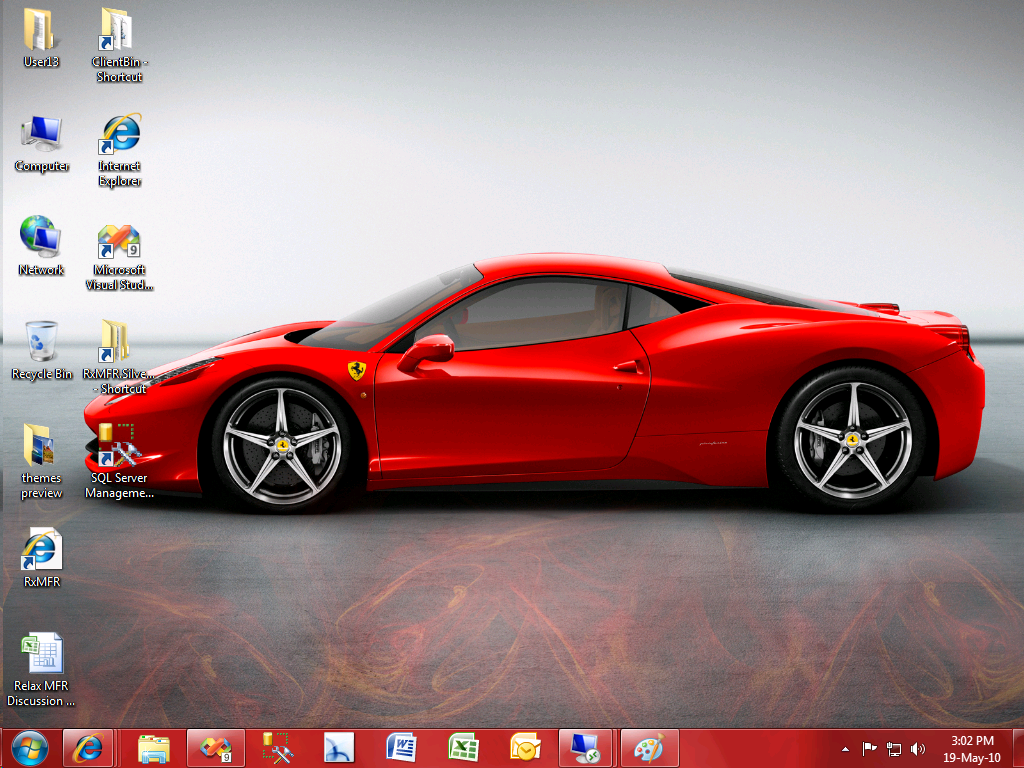Open Windows Explorer from the taskbar

pos(154,747)
